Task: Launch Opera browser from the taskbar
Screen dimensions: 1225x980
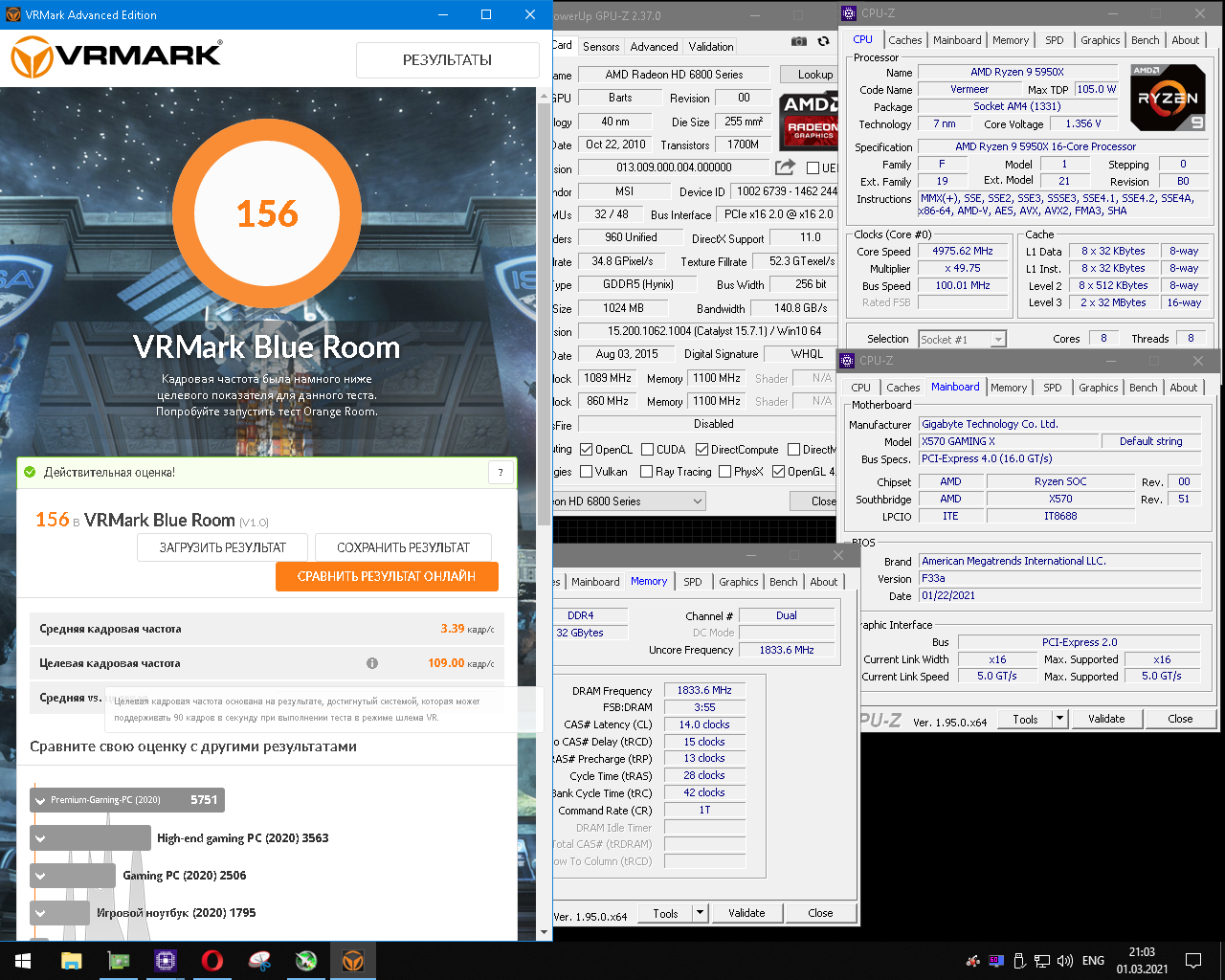Action: (x=212, y=961)
